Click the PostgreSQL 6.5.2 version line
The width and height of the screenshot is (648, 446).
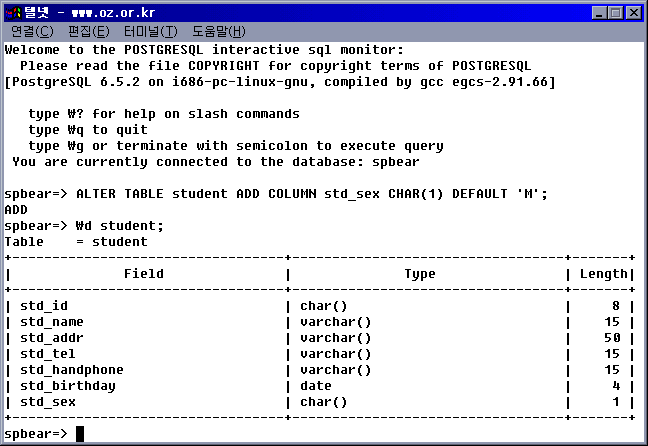[280, 82]
